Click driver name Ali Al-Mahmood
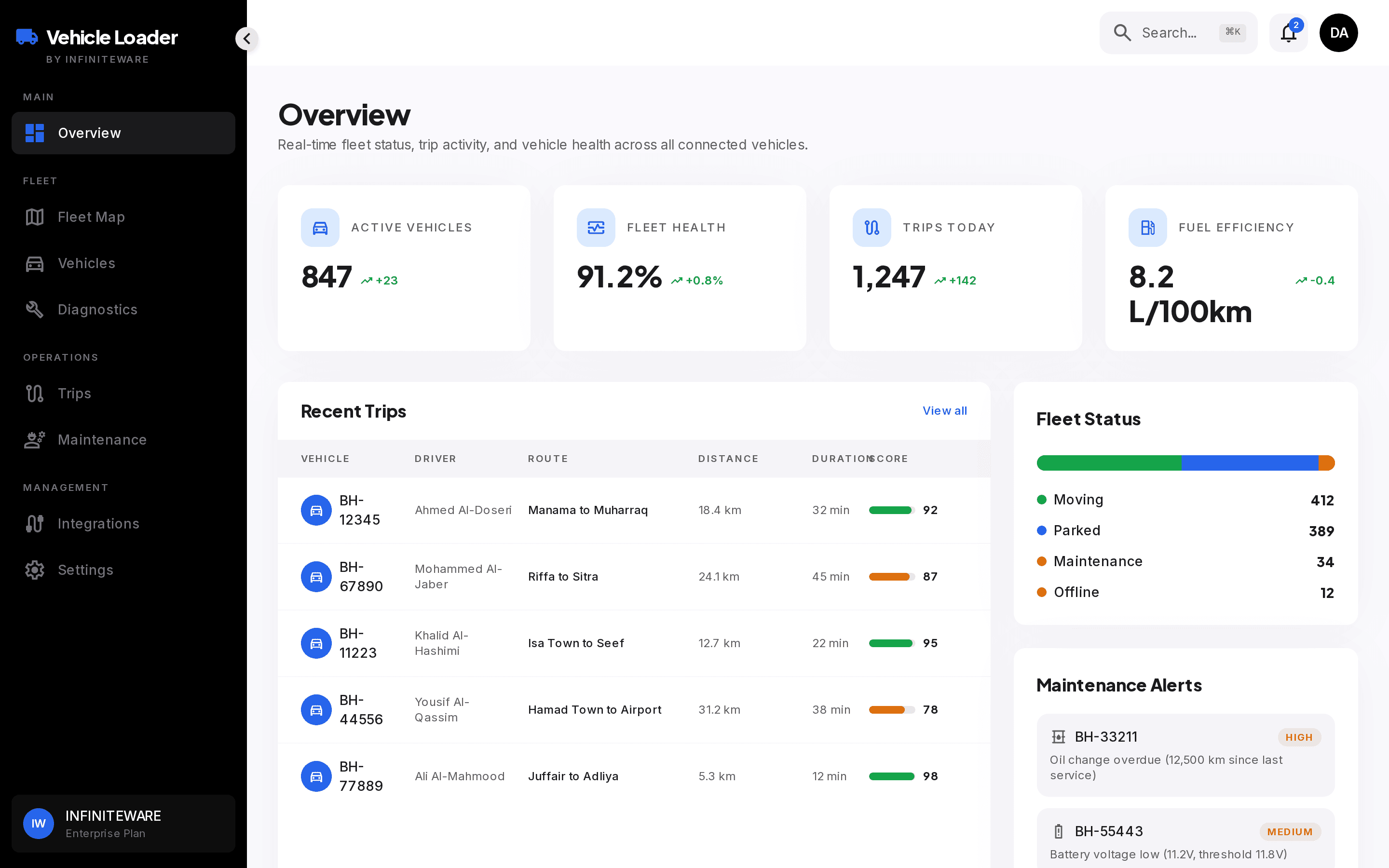1389x868 pixels. 460,777
